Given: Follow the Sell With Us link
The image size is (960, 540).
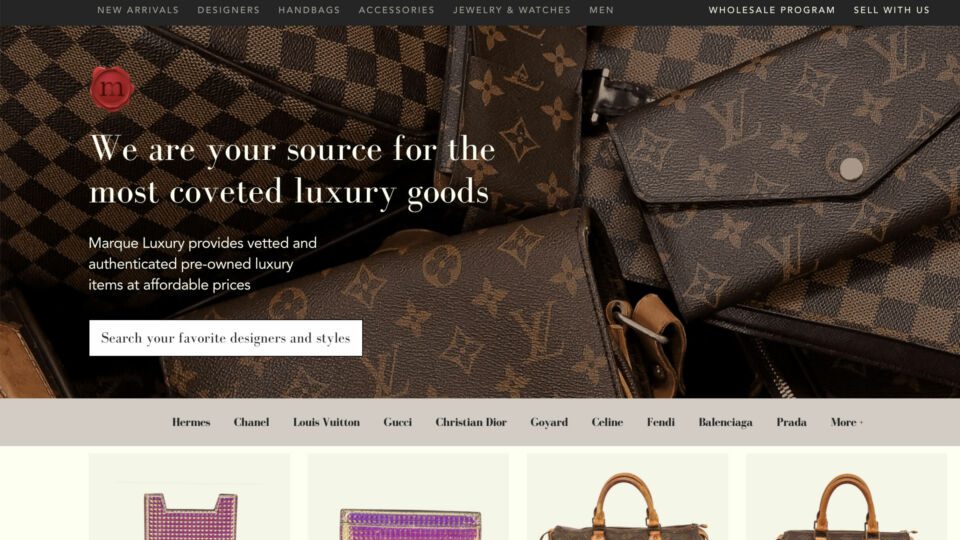Looking at the screenshot, I should point(891,10).
